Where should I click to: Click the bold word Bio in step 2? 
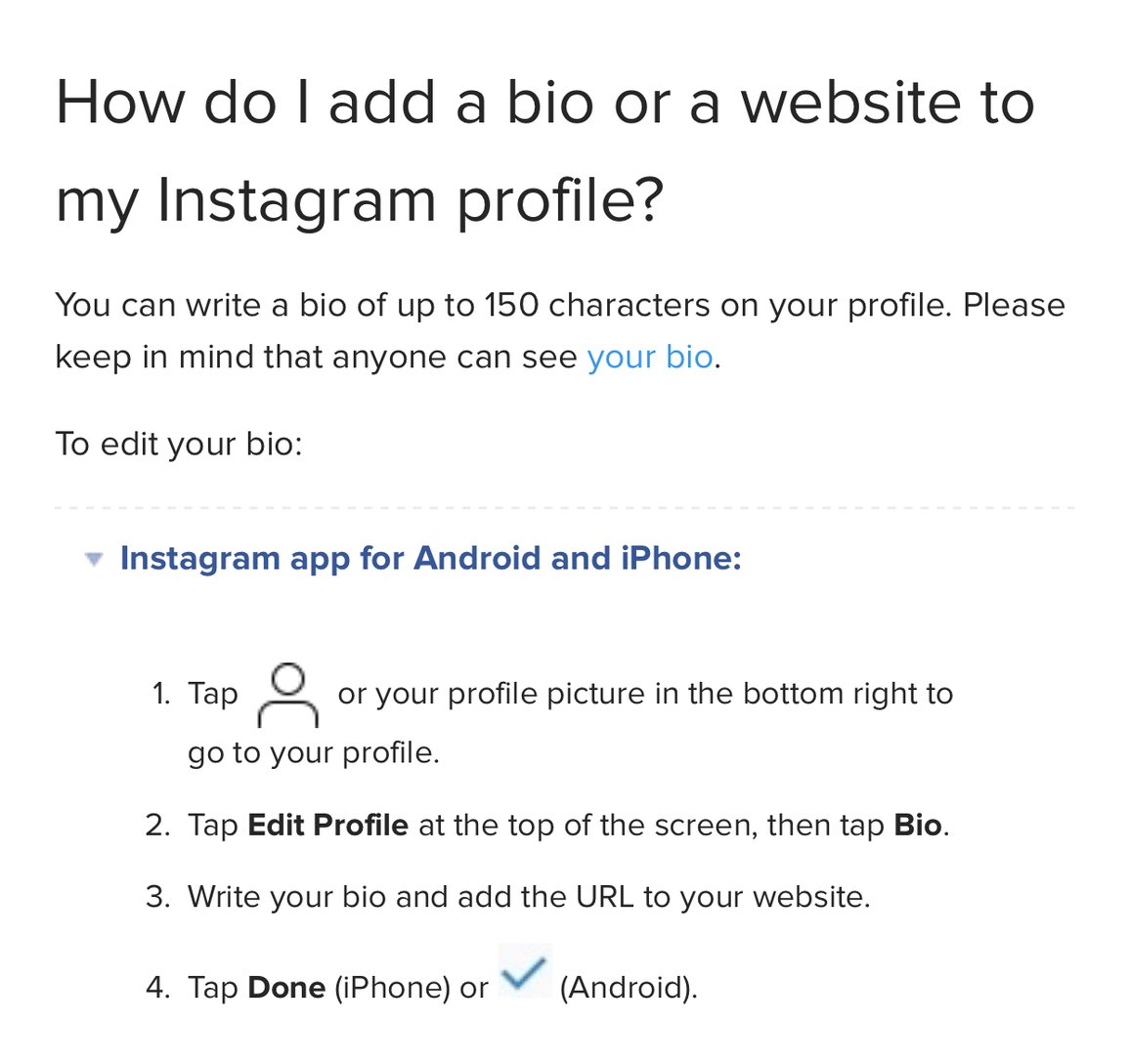click(x=917, y=825)
